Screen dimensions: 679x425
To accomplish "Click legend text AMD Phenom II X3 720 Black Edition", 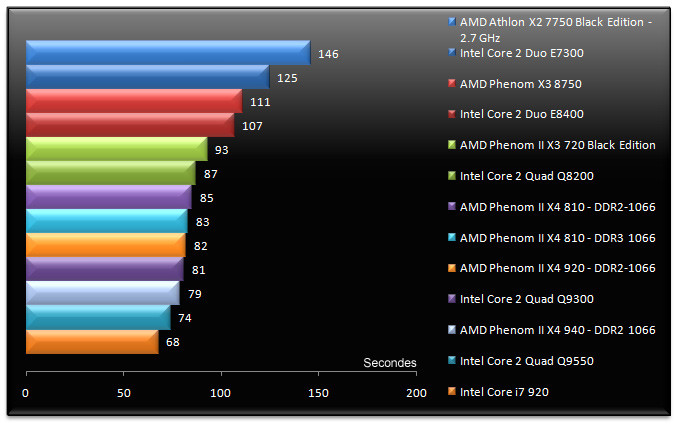I will point(557,145).
